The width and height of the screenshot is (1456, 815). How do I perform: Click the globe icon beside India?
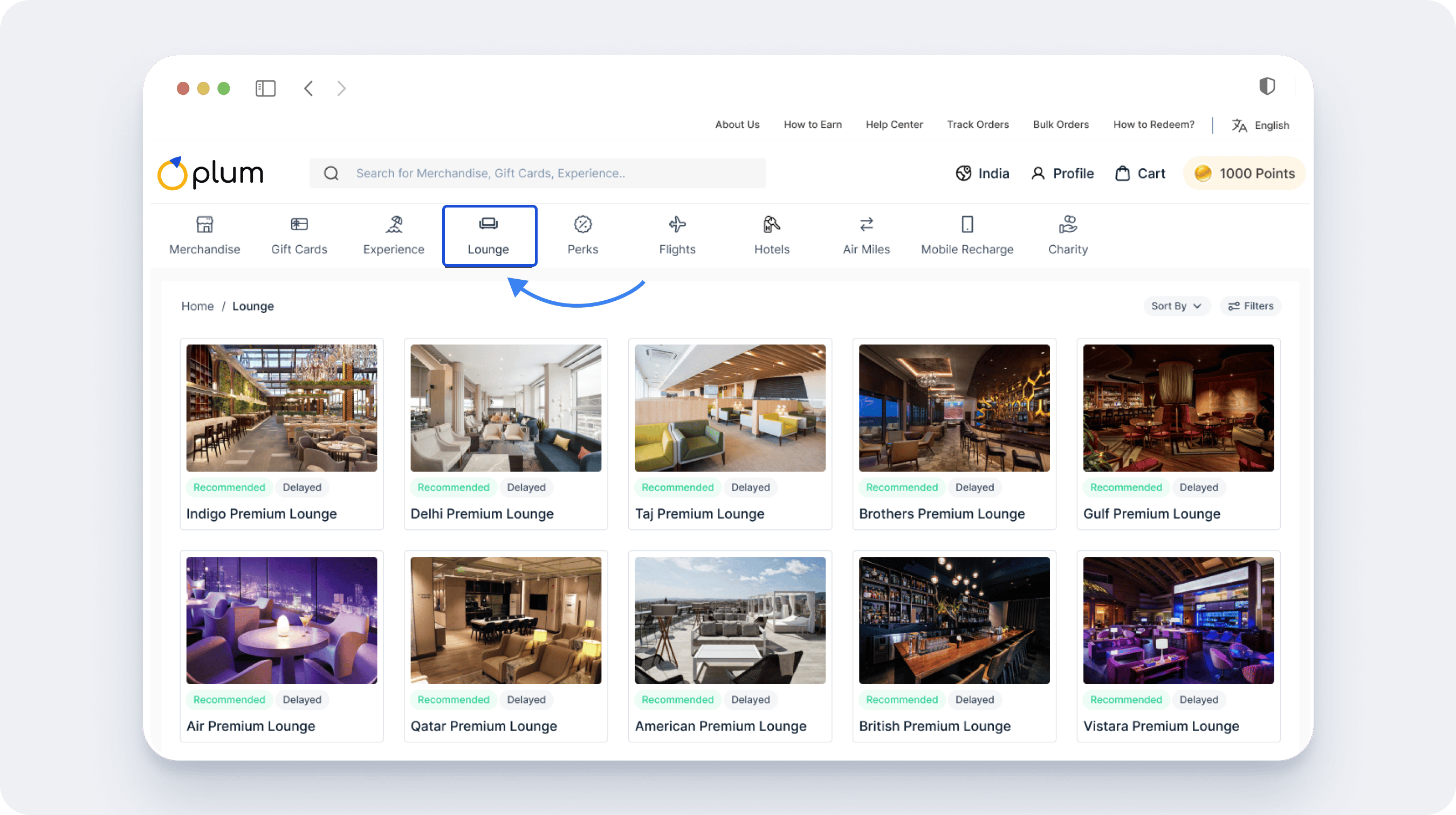[964, 174]
